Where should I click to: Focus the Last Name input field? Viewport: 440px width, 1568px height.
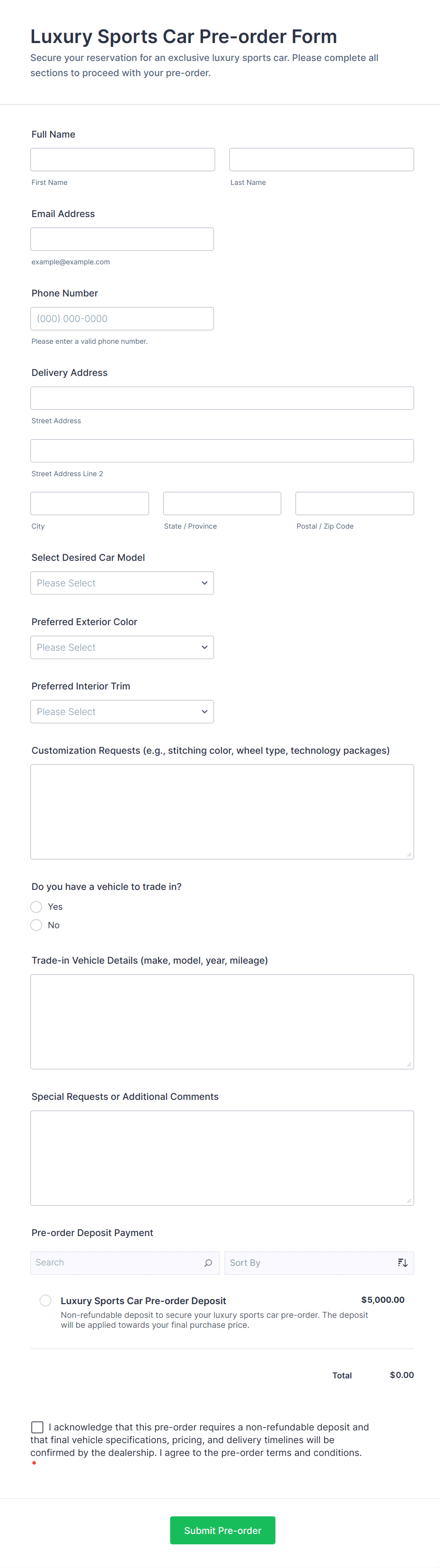pyautogui.click(x=321, y=159)
